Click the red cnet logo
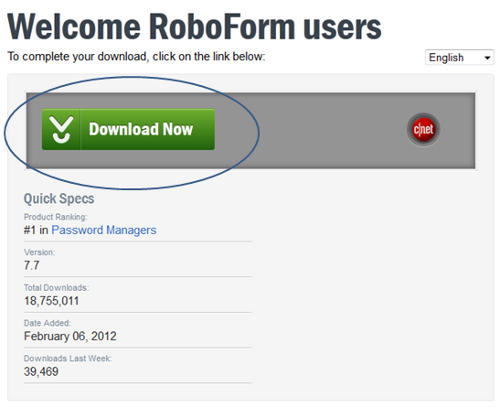The image size is (500, 407). pyautogui.click(x=423, y=129)
